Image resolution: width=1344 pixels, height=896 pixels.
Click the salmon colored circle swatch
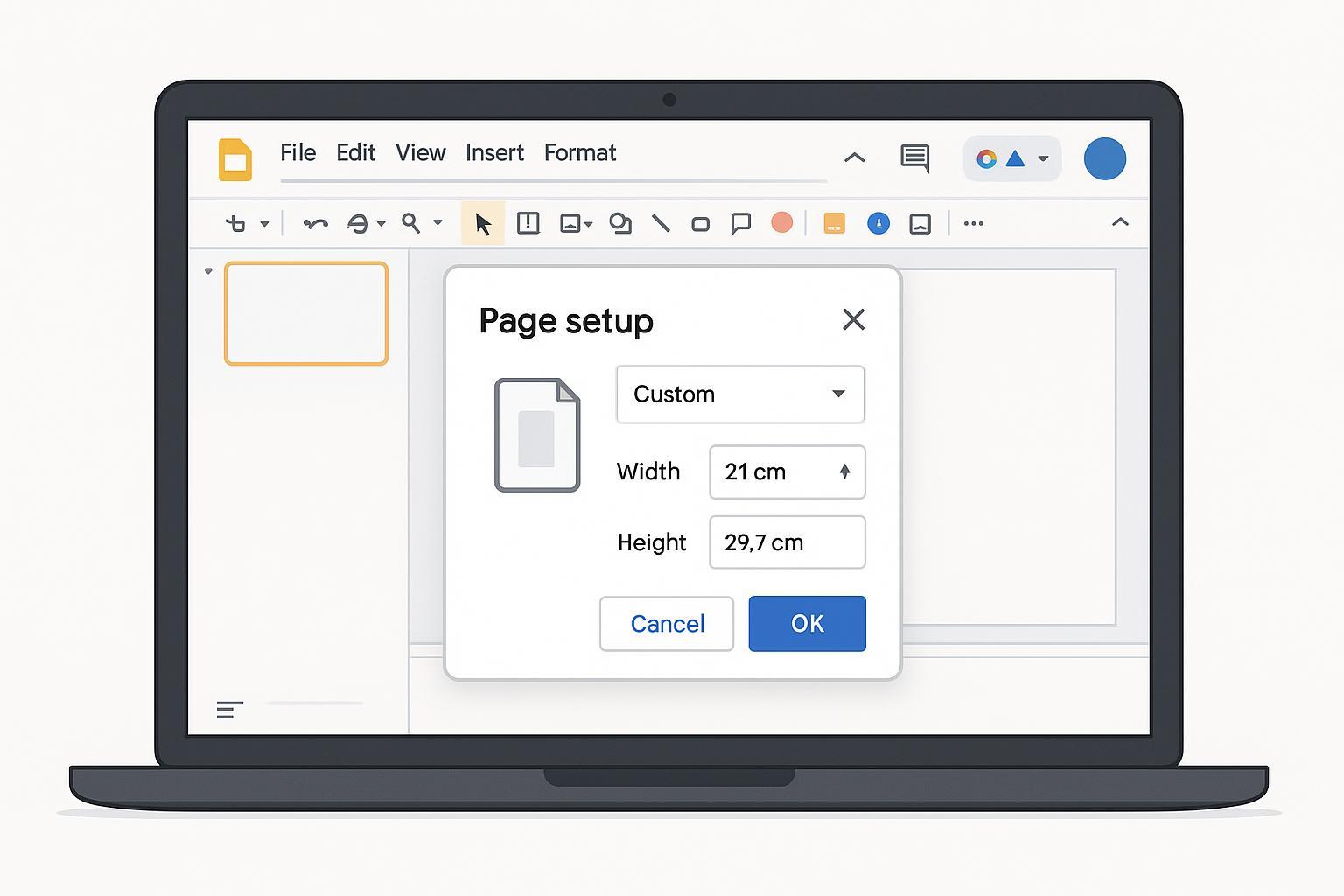point(781,223)
